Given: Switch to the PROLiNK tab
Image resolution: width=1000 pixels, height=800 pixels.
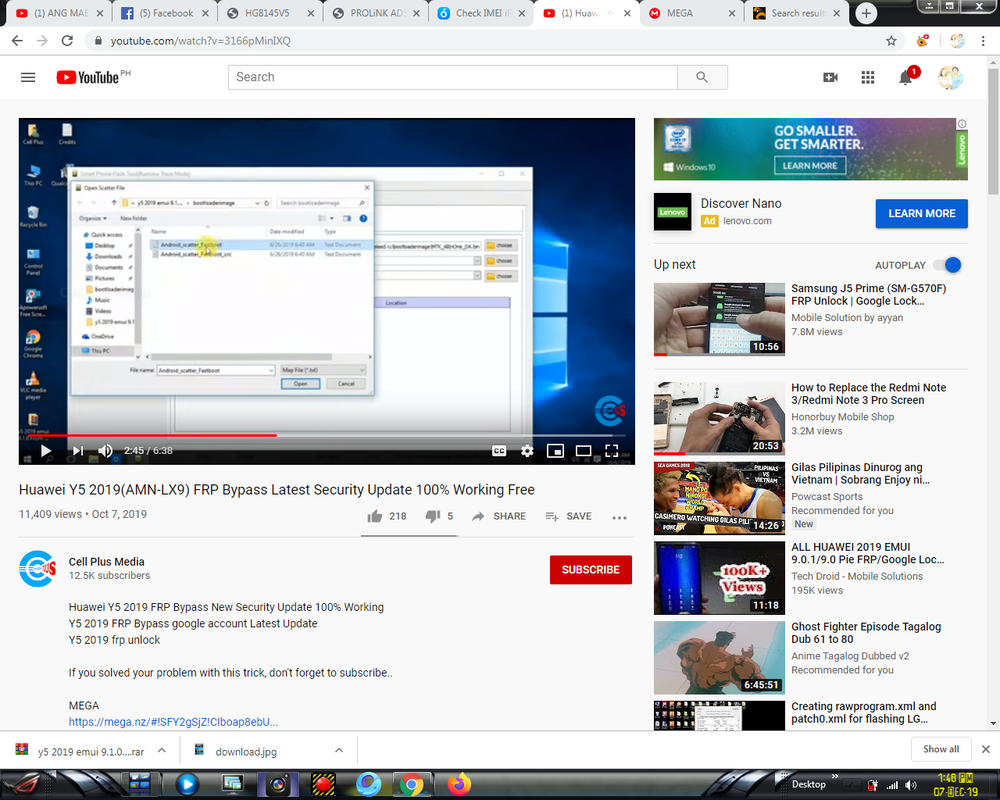Looking at the screenshot, I should point(376,13).
